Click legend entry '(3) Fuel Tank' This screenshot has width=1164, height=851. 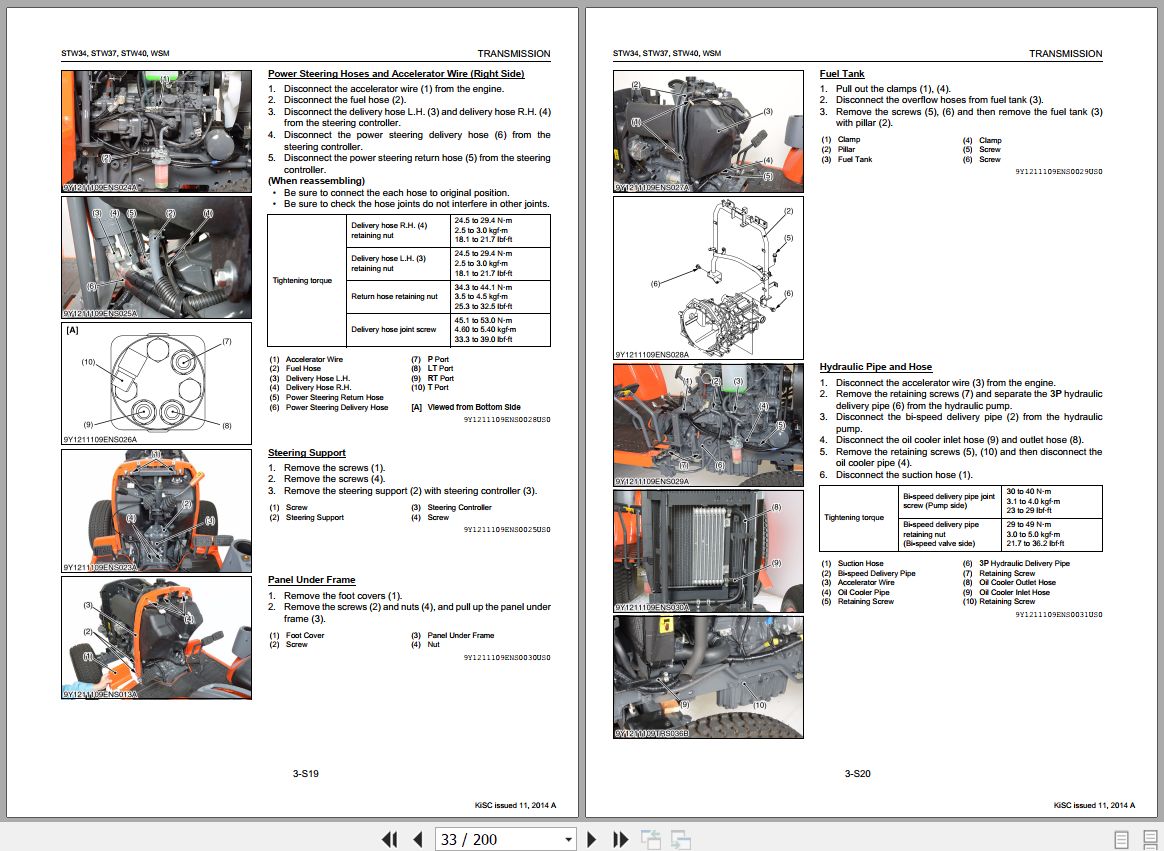pos(847,159)
